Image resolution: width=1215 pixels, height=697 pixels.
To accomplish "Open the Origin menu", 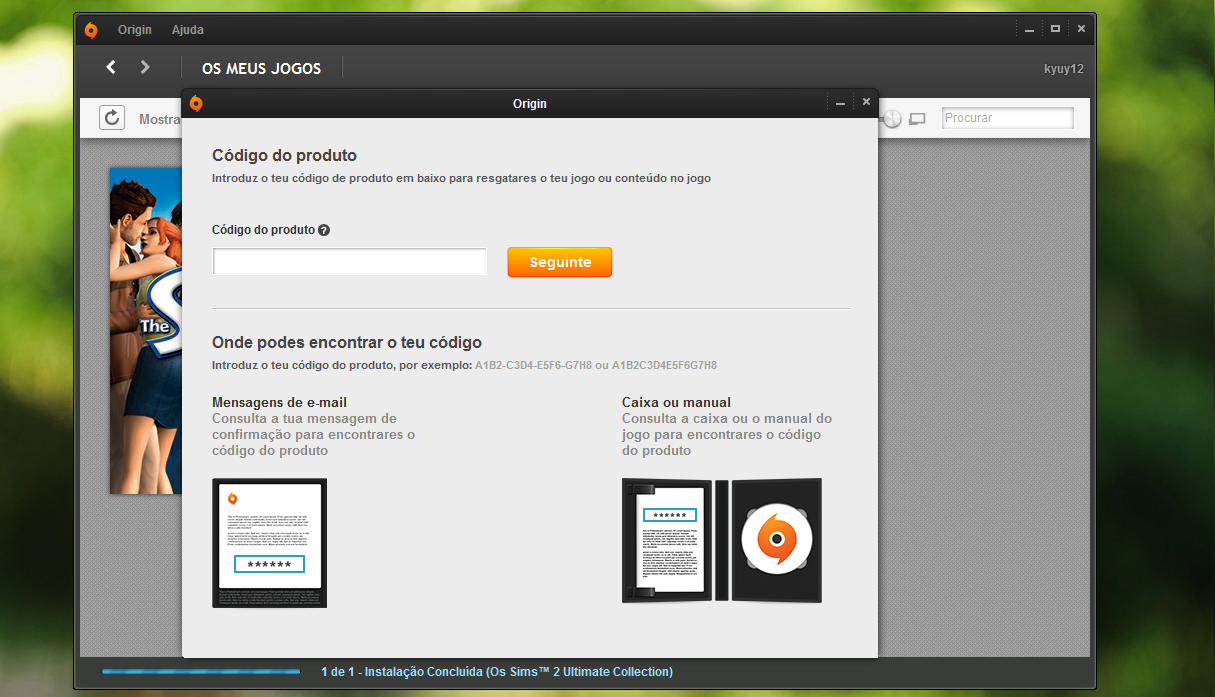I will [135, 30].
